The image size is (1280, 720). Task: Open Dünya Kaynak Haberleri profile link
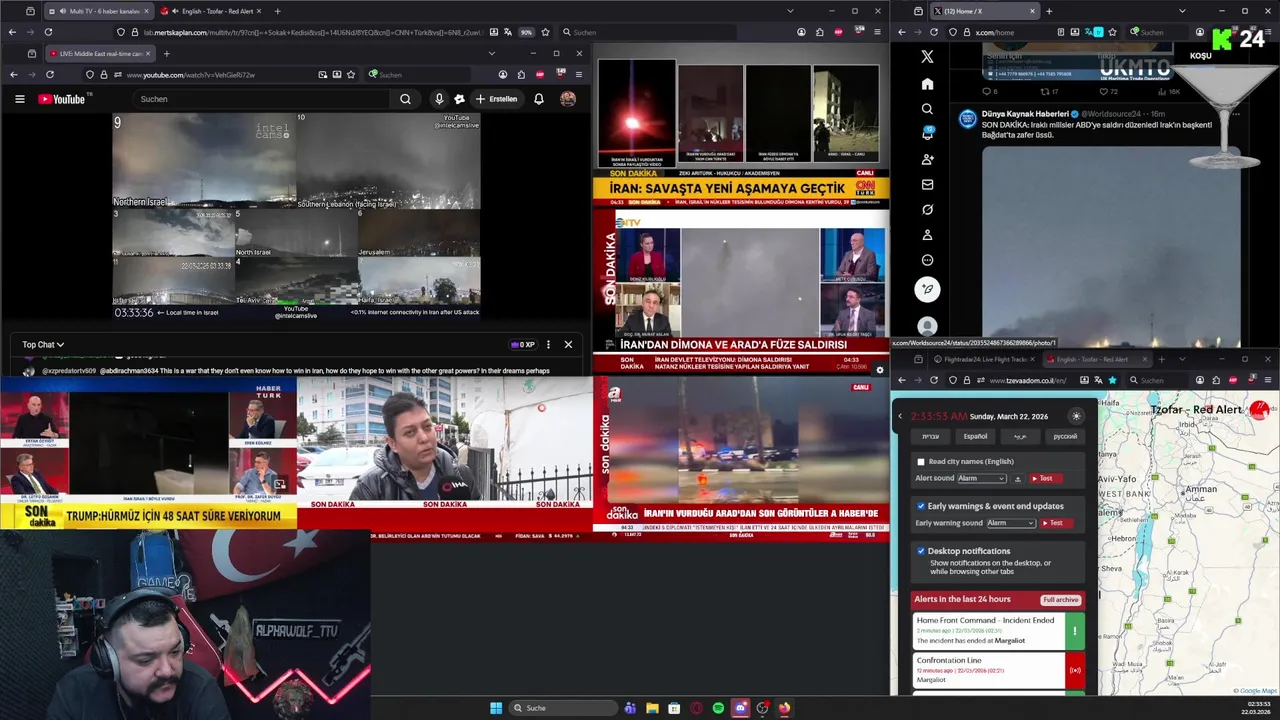(1025, 115)
